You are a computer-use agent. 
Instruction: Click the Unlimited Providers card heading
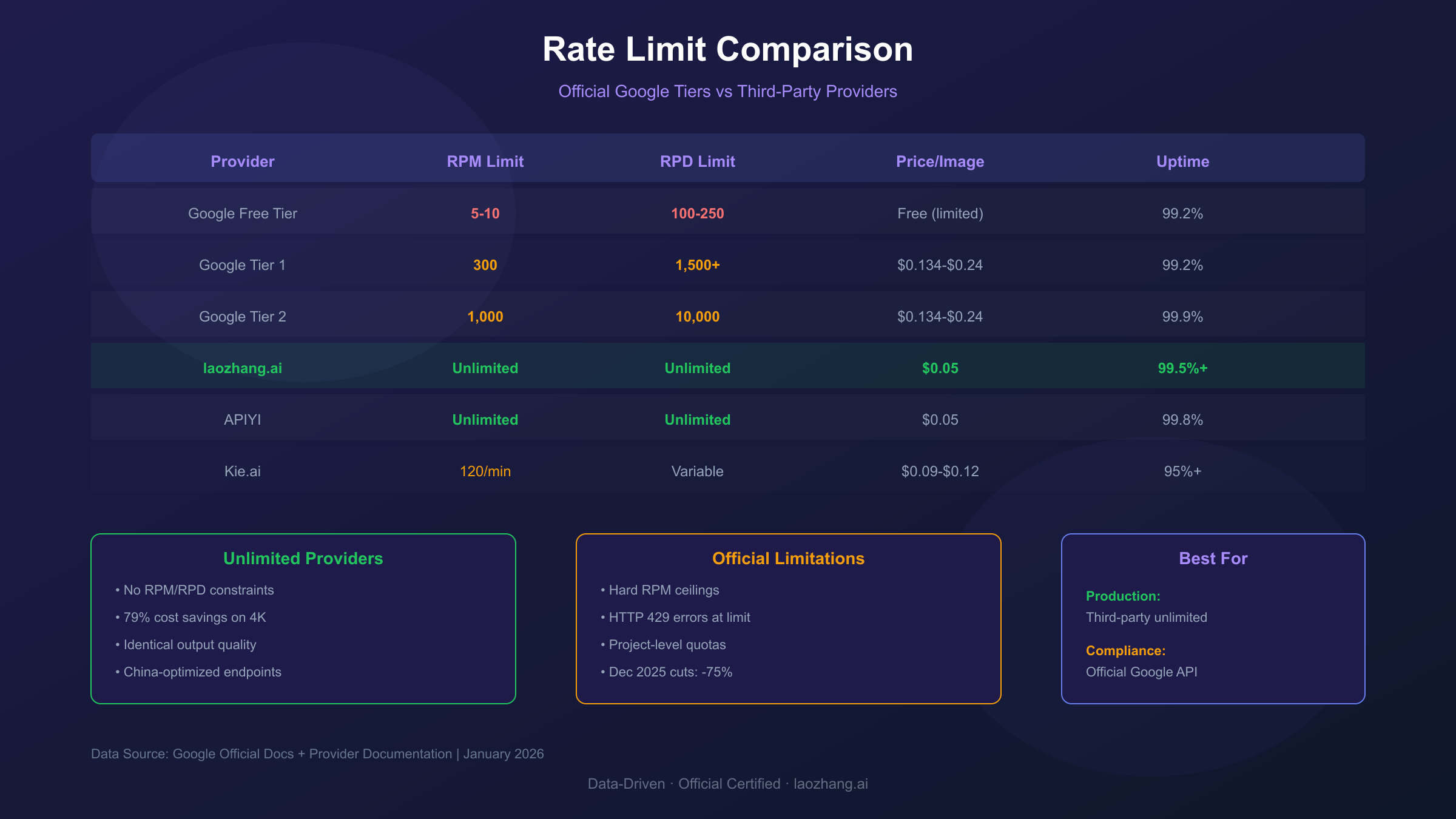pos(303,558)
